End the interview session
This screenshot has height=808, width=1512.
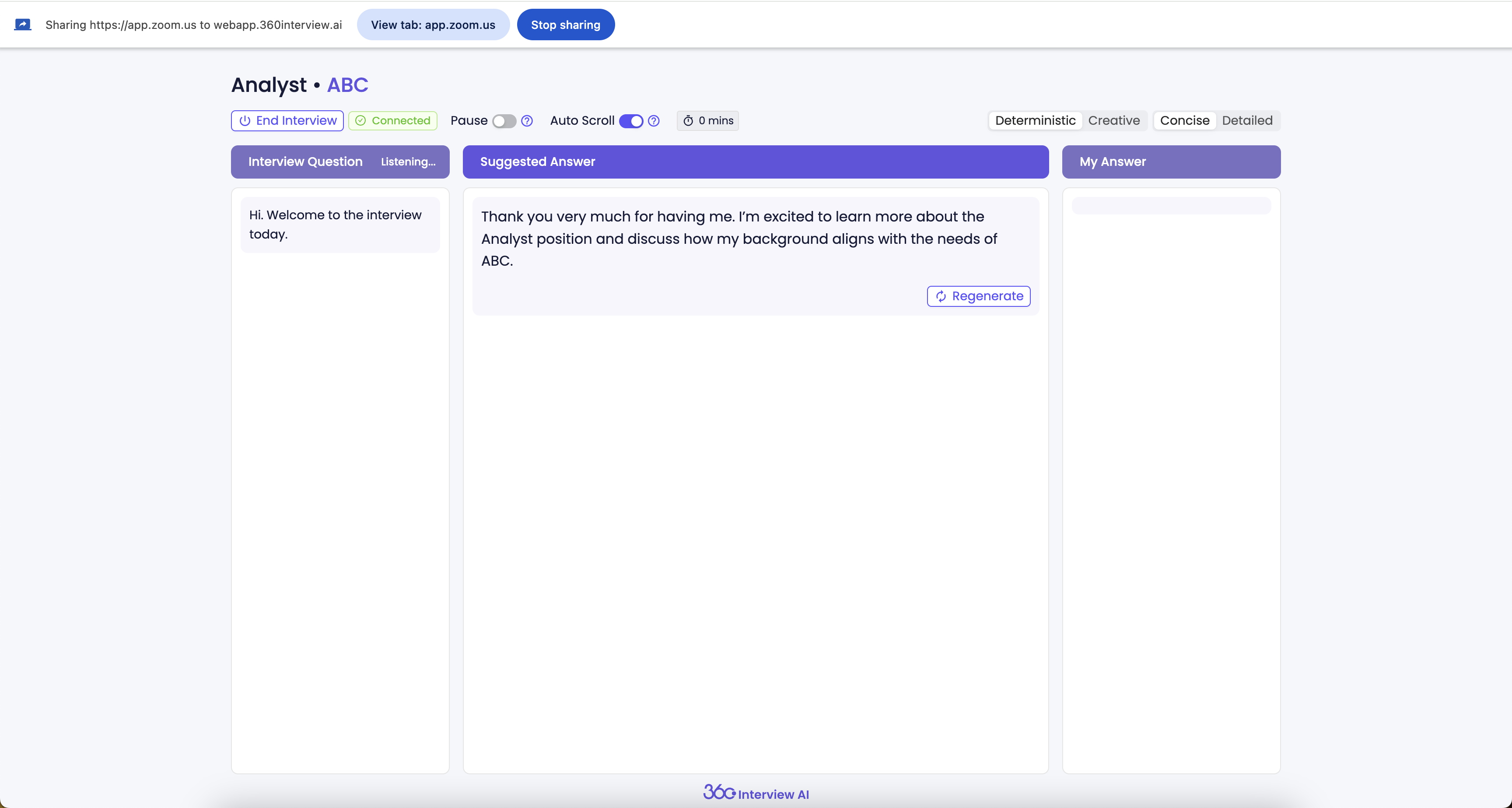[287, 120]
